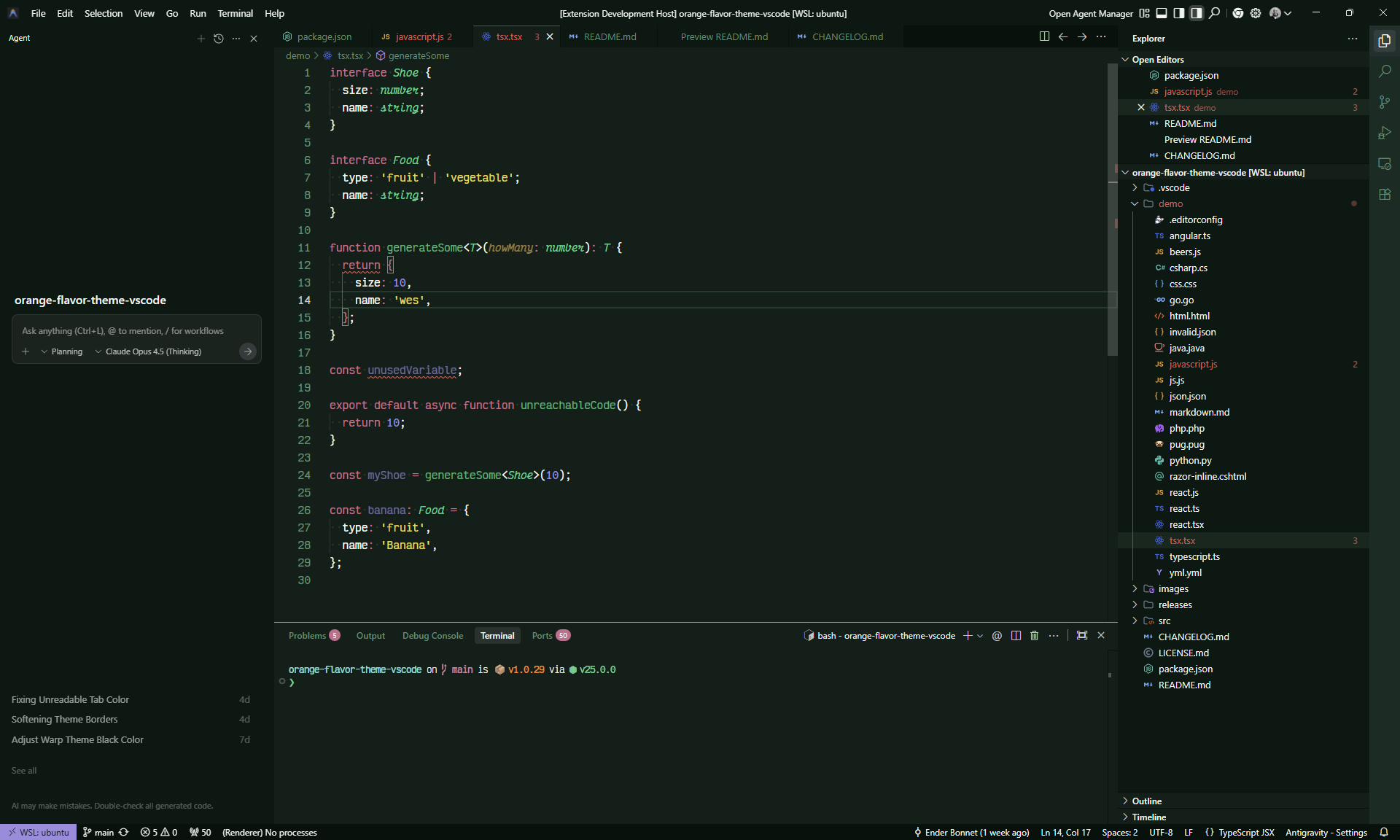This screenshot has height=840, width=1400.
Task: Navigate forward in editor
Action: (x=1082, y=36)
